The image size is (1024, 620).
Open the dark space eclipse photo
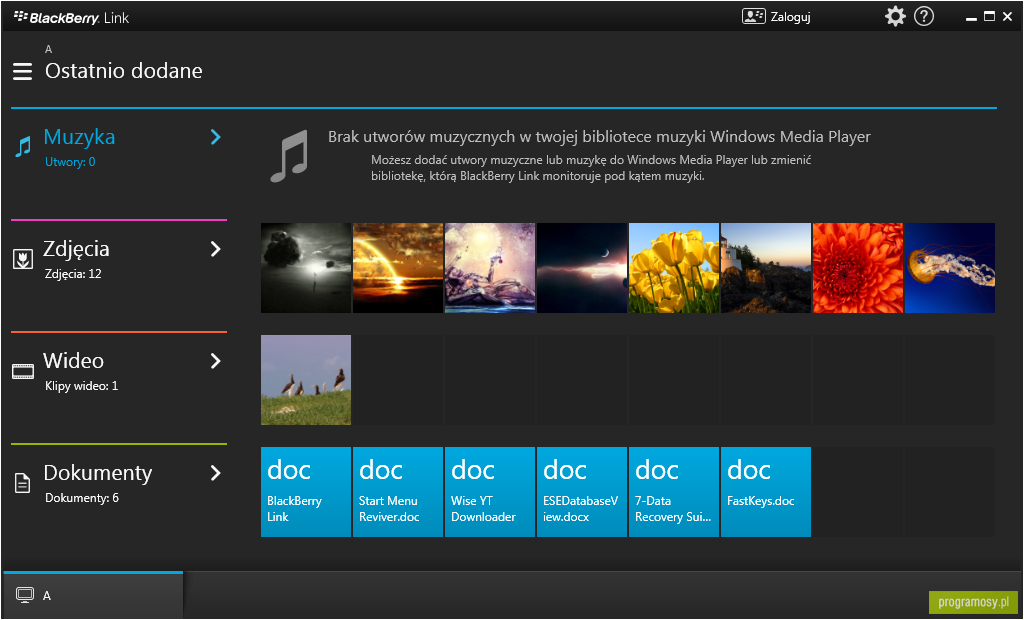[582, 268]
